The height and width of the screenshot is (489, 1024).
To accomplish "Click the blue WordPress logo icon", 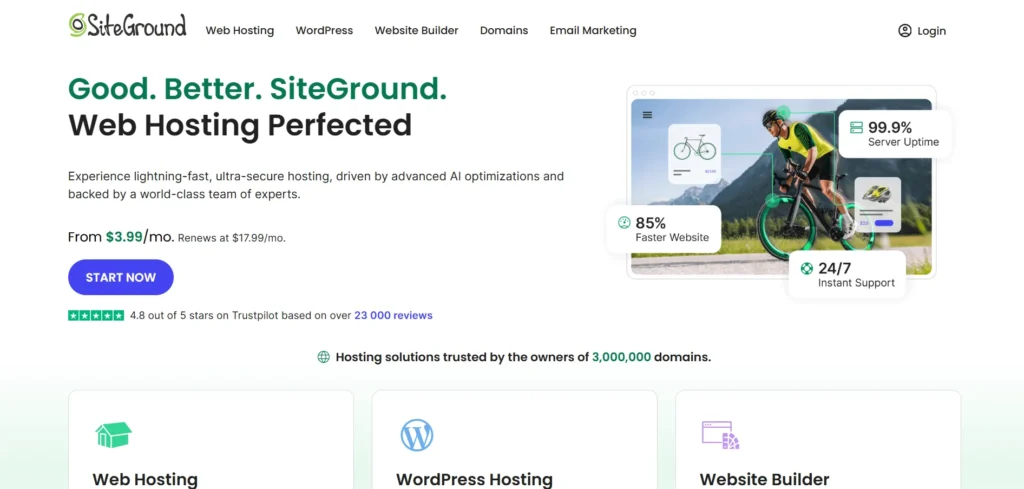I will [415, 435].
